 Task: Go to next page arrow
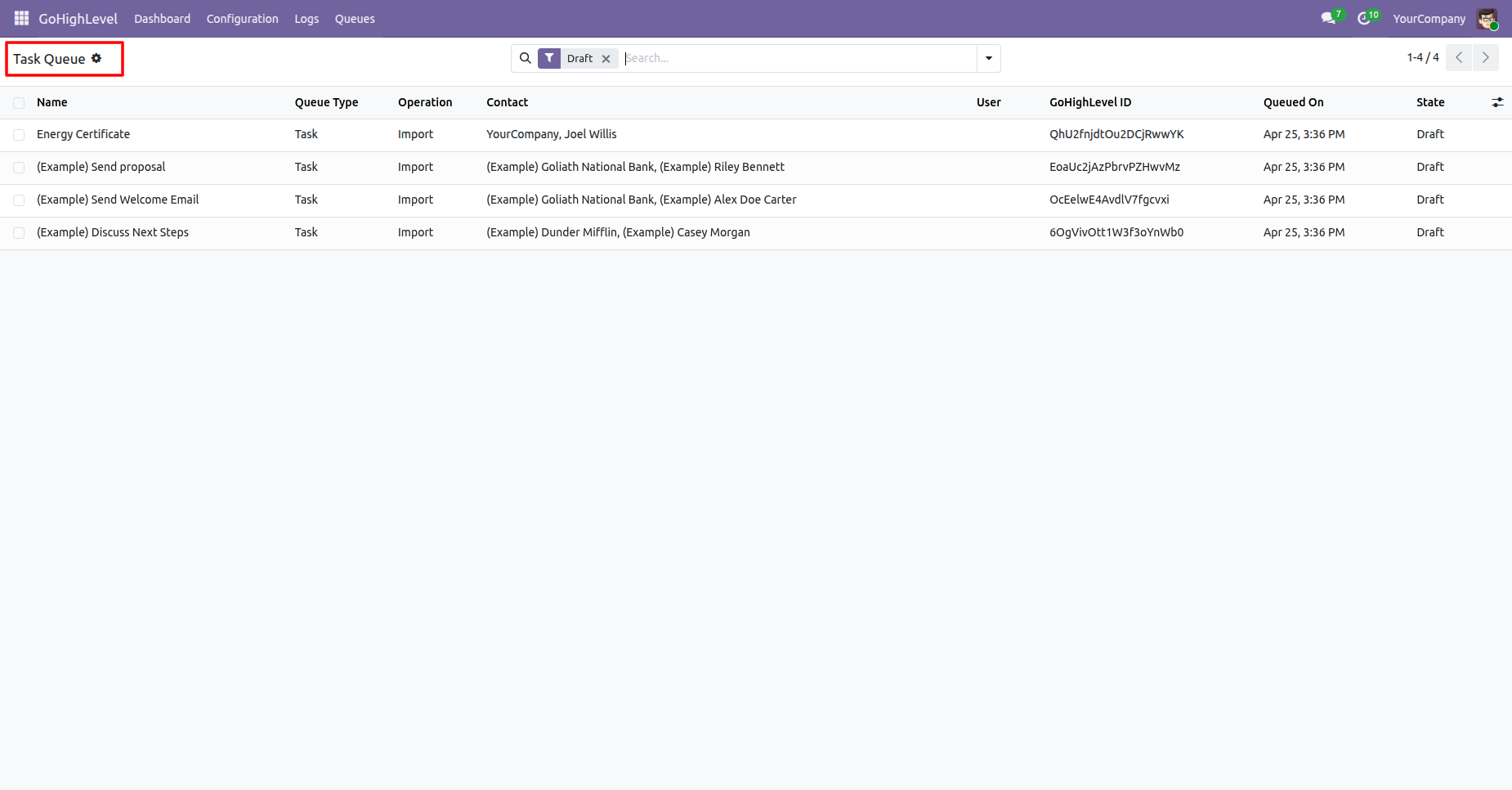(x=1485, y=57)
